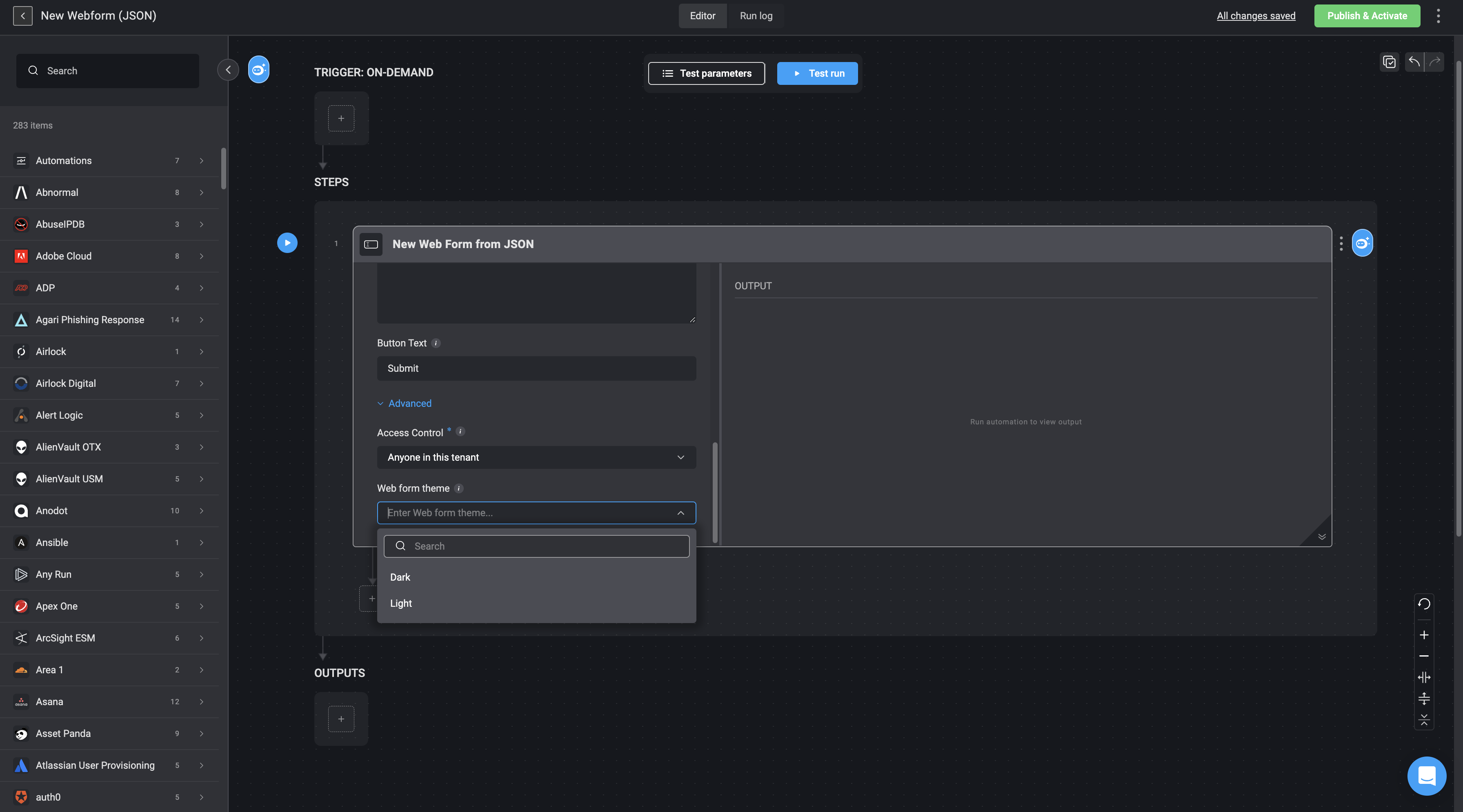
Task: Show the Access Control info tooltip
Action: point(460,432)
